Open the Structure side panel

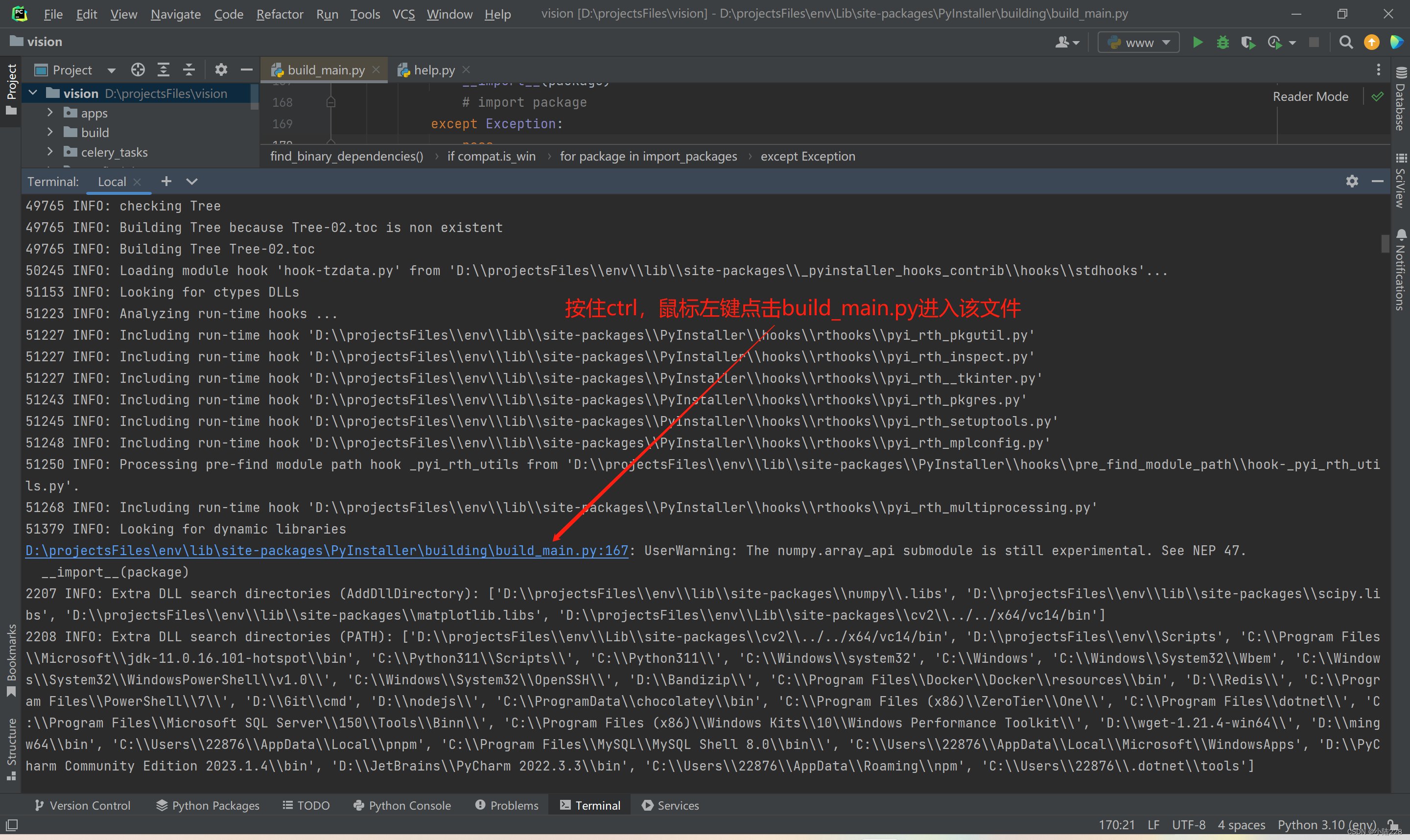tap(11, 749)
